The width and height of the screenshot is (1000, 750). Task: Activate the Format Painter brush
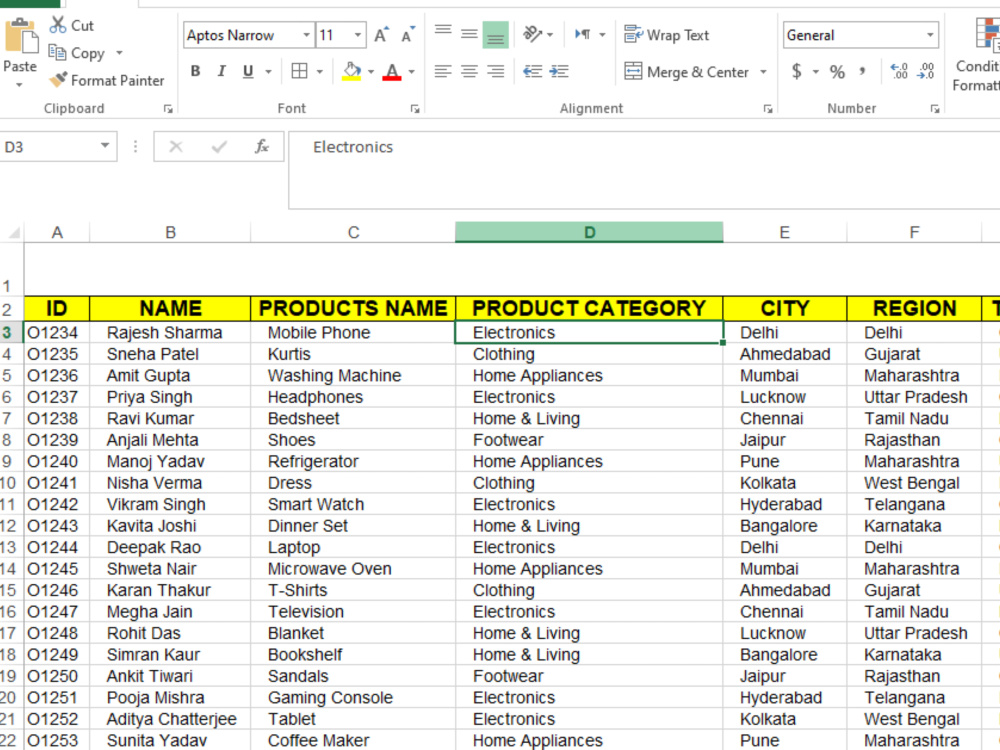click(58, 80)
